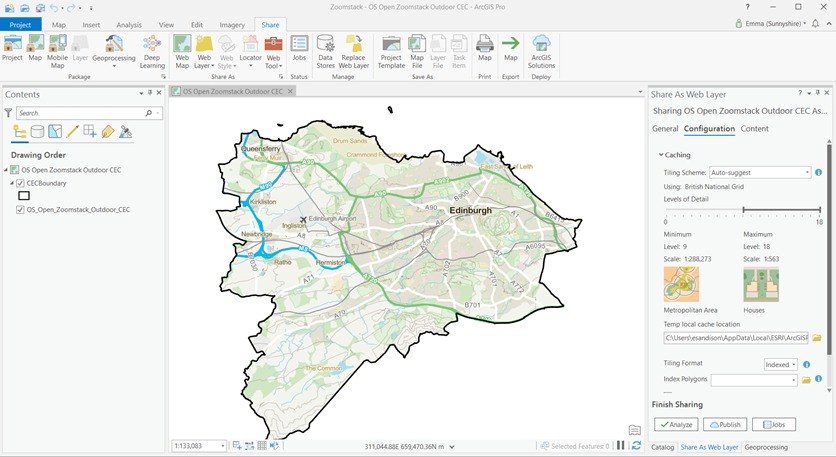Switch to the Geoprocessing pane tab

point(766,447)
